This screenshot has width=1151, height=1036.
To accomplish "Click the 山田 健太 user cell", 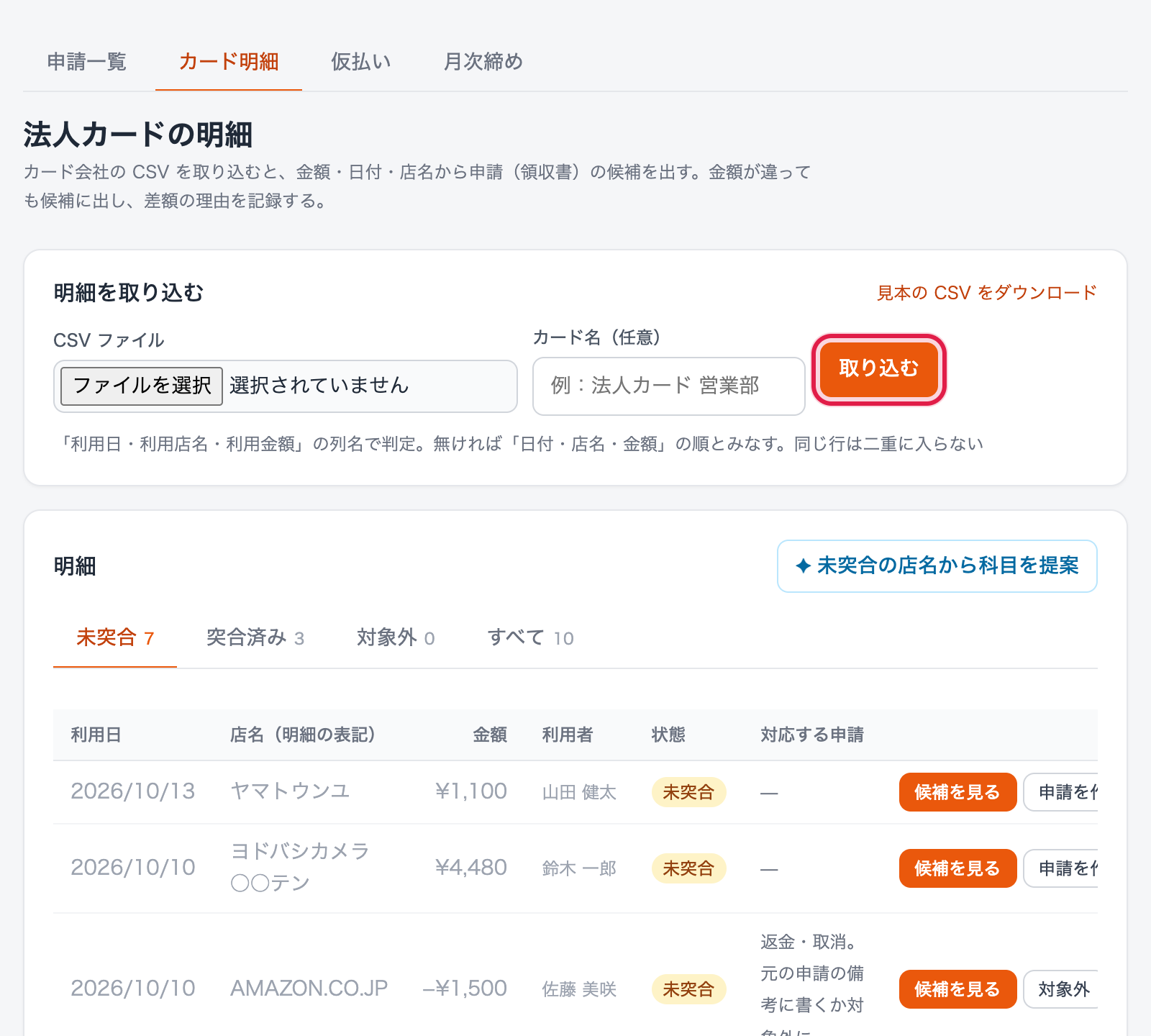I will tap(579, 792).
